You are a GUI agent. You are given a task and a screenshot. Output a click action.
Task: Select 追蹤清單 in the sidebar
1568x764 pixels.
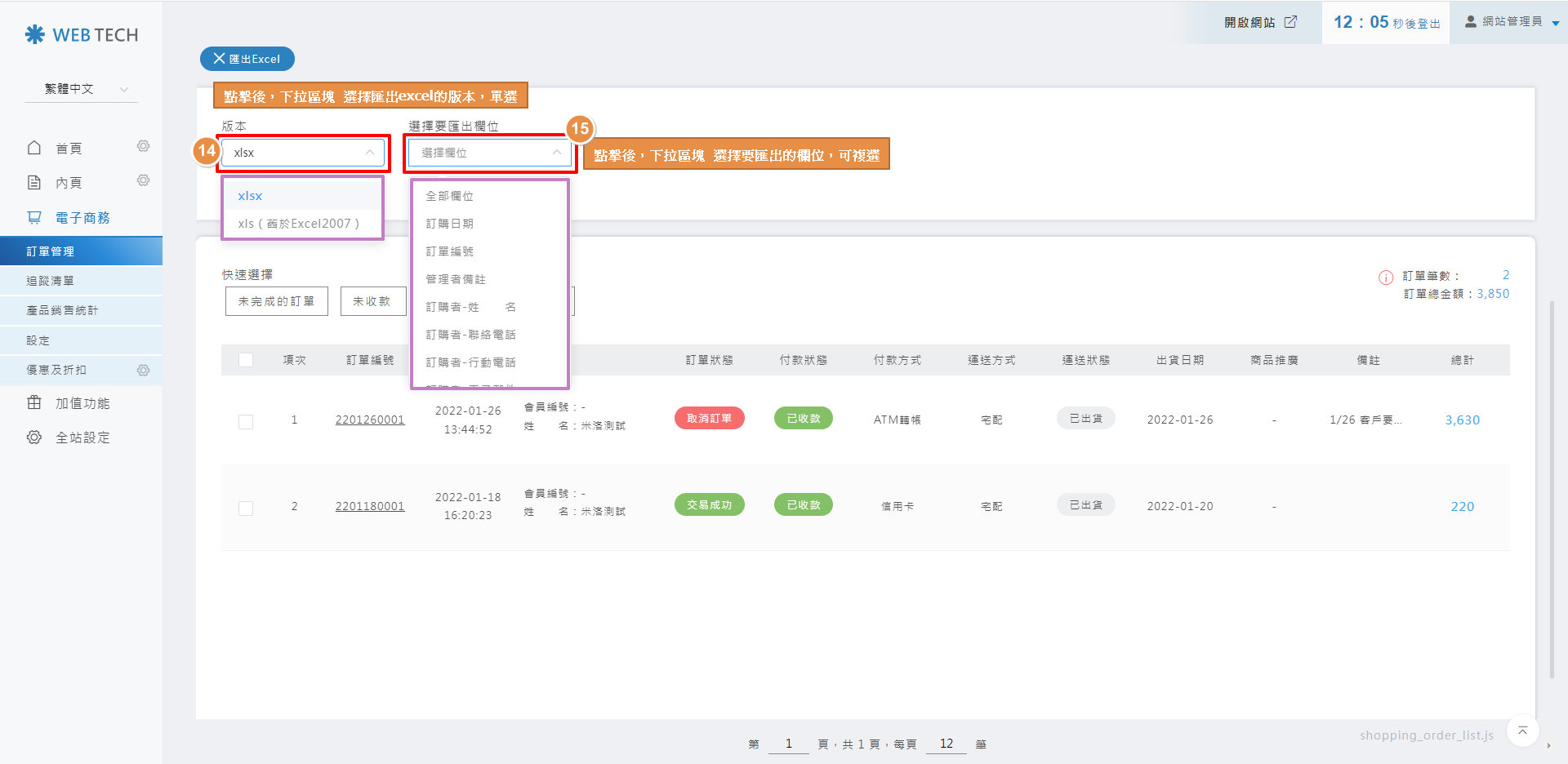pos(51,281)
